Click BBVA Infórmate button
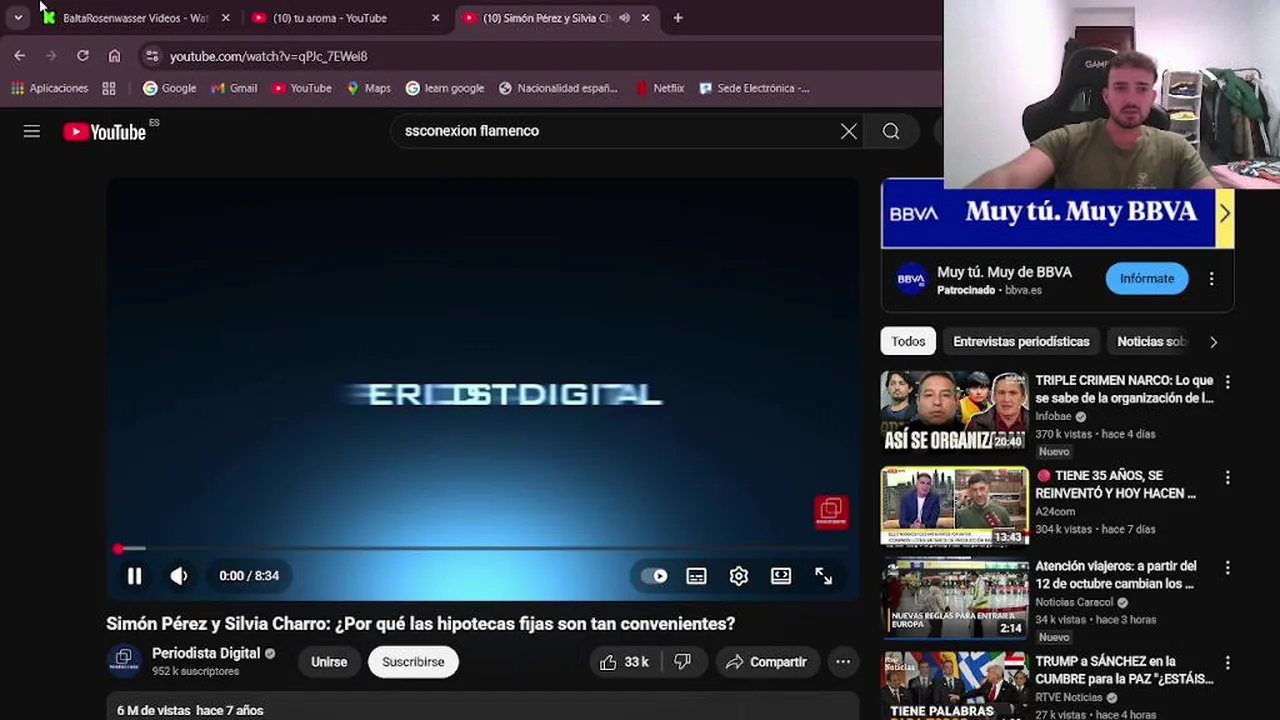The width and height of the screenshot is (1280, 720). pos(1147,279)
